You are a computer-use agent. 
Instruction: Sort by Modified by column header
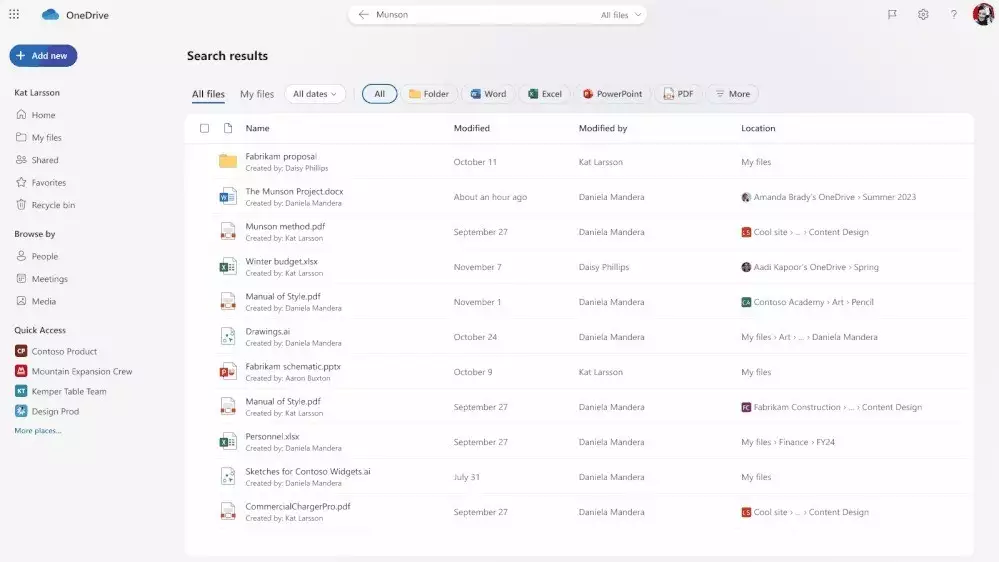(x=603, y=128)
